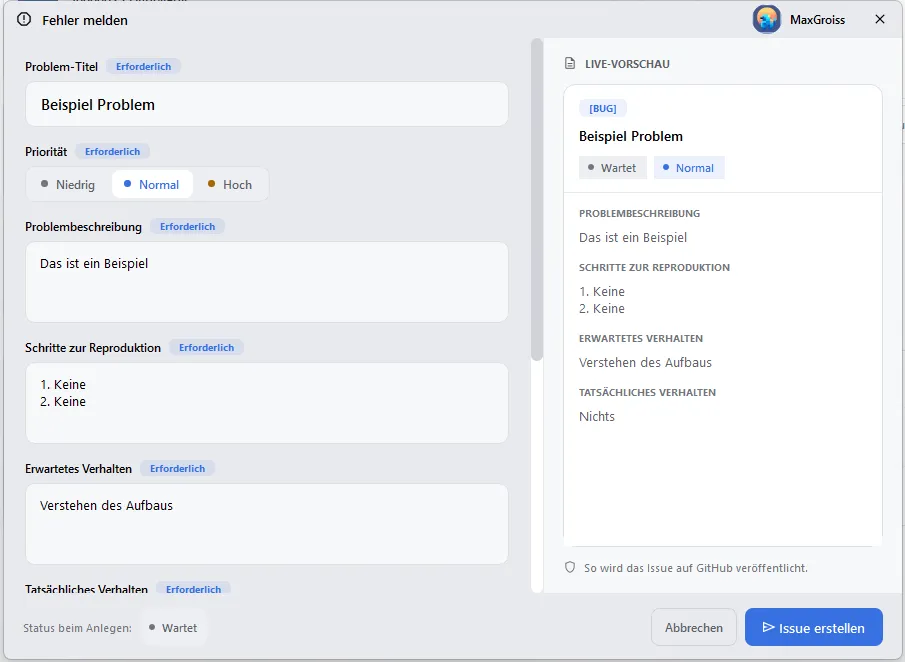Click preview text 'Verstehen des Aufbaus'
Viewport: 905px width, 662px height.
pyautogui.click(x=645, y=362)
